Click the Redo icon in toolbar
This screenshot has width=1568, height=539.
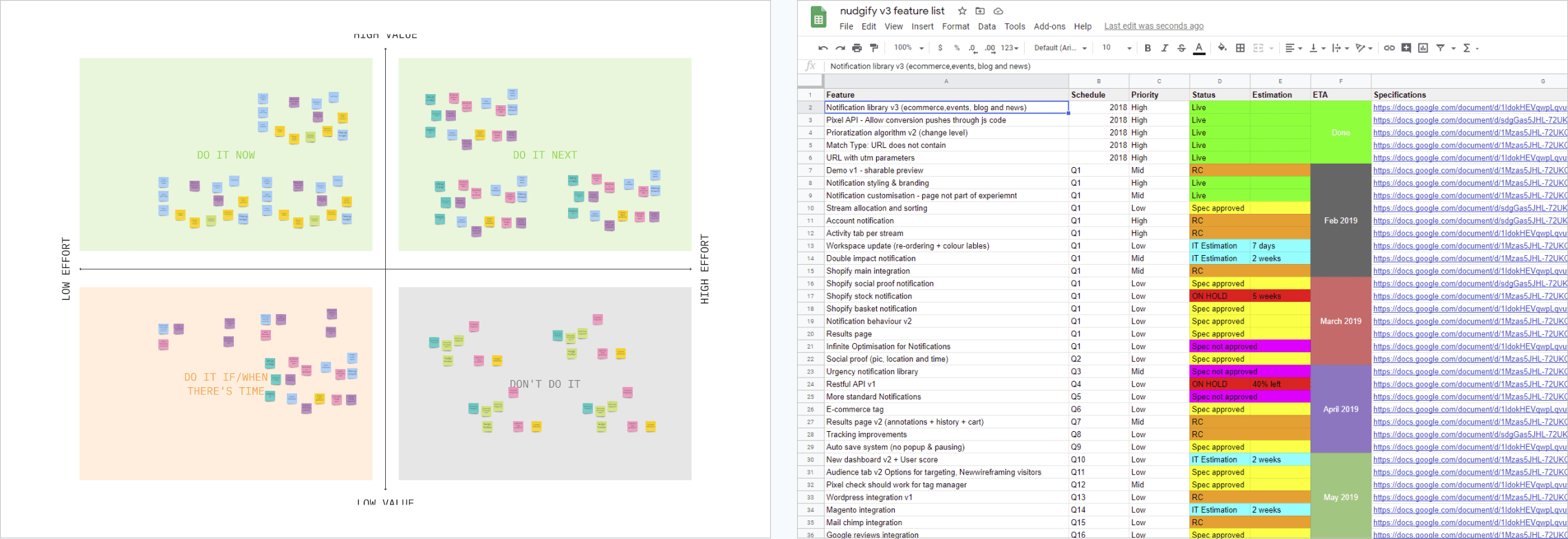coord(840,48)
